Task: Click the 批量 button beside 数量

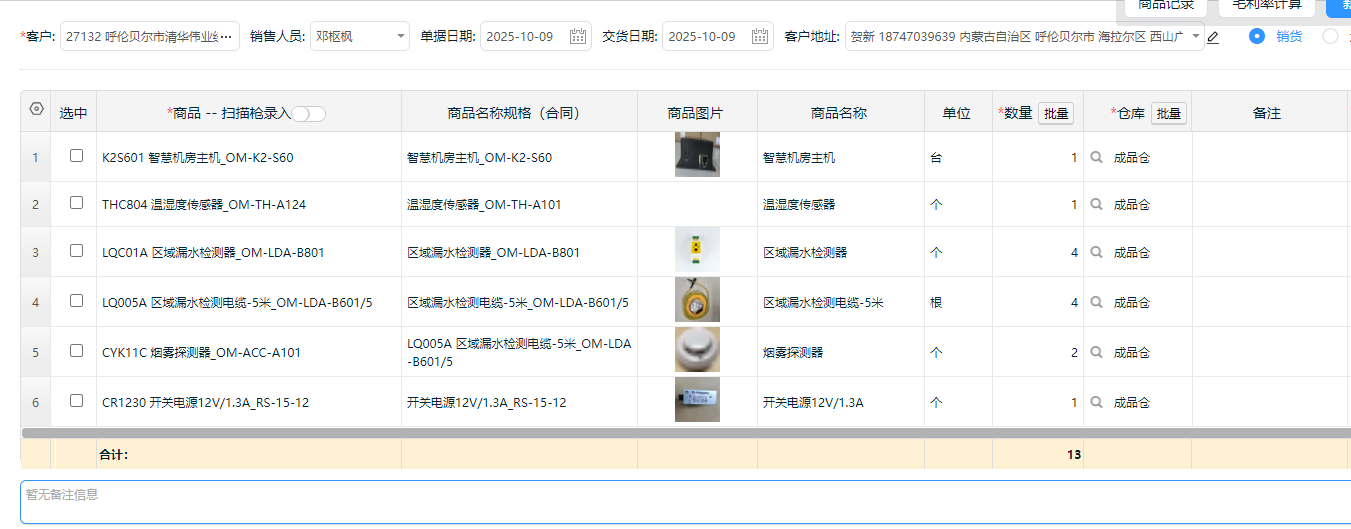Action: point(1056,114)
